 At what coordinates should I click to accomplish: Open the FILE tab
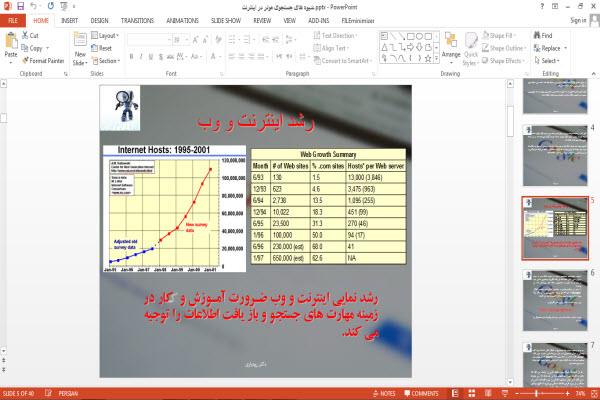[x=13, y=21]
